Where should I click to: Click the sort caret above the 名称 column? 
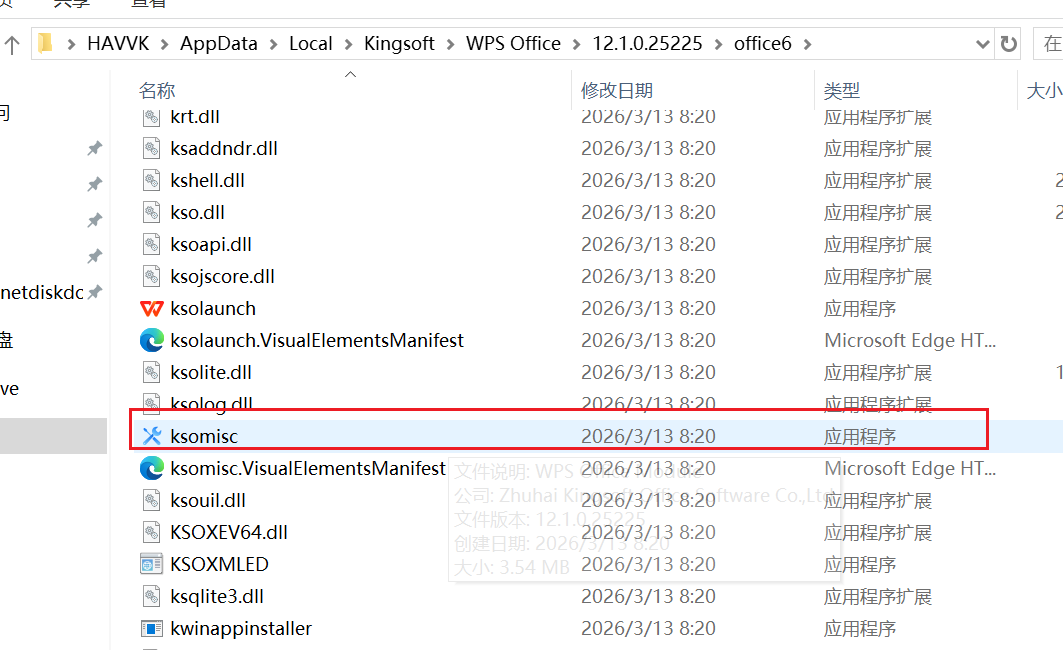(x=350, y=73)
